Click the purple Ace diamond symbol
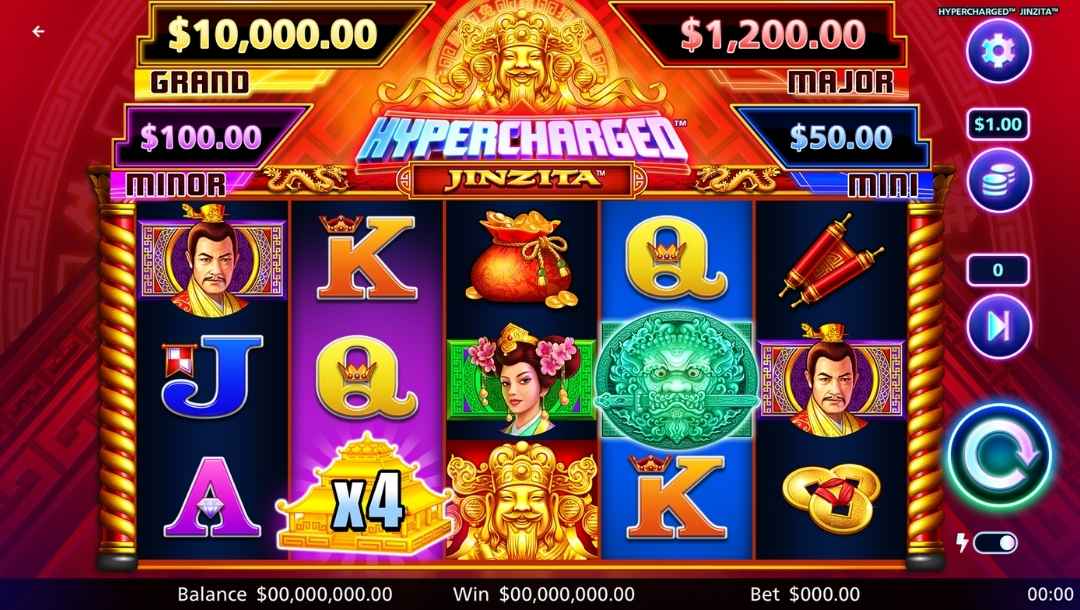 tap(212, 498)
